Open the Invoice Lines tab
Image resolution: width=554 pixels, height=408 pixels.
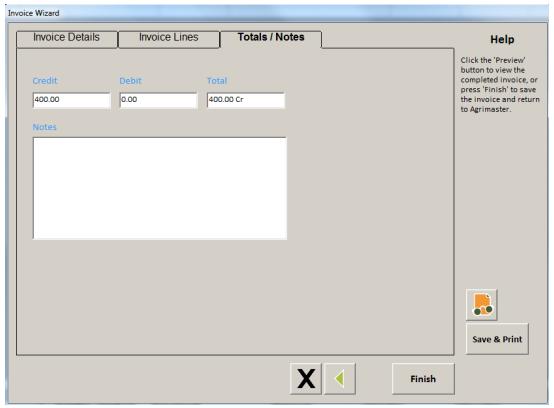click(169, 39)
